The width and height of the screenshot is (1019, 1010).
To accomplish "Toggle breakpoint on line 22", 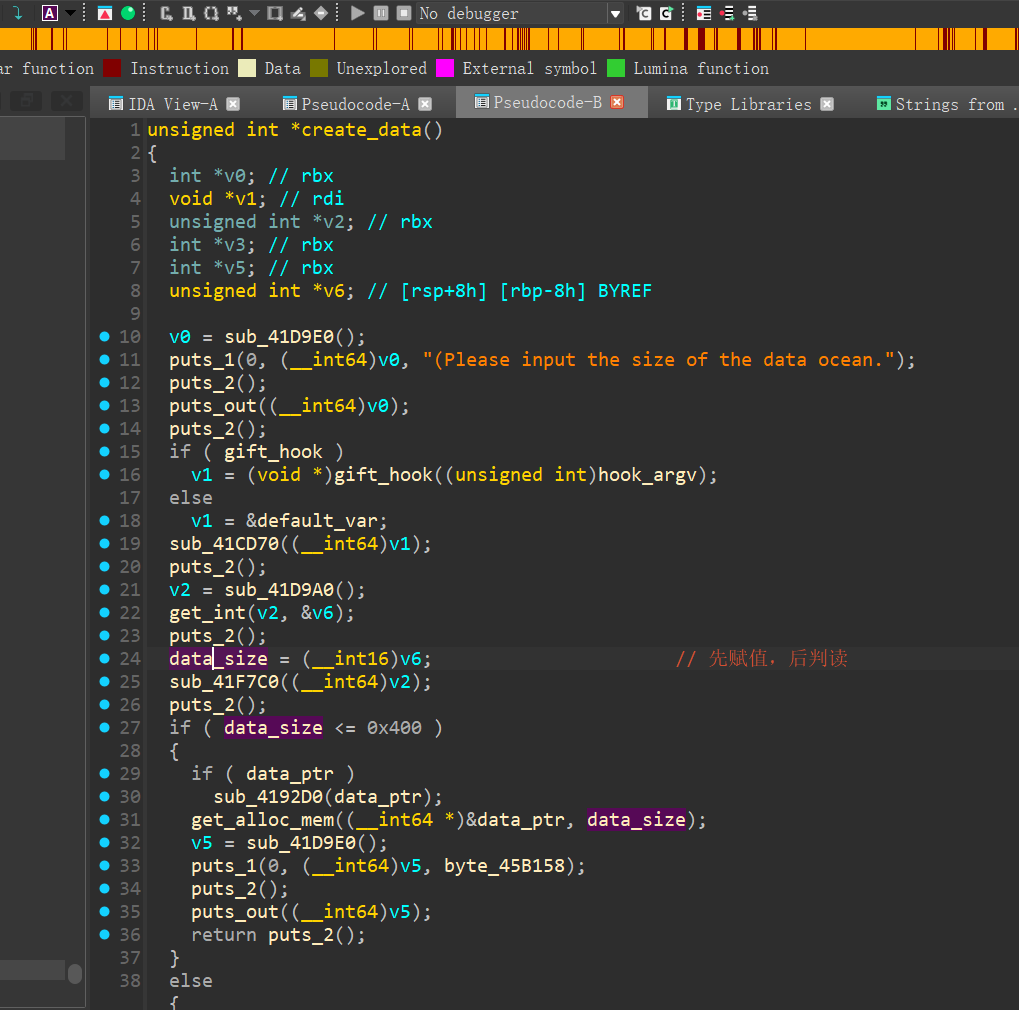I will pos(105,612).
